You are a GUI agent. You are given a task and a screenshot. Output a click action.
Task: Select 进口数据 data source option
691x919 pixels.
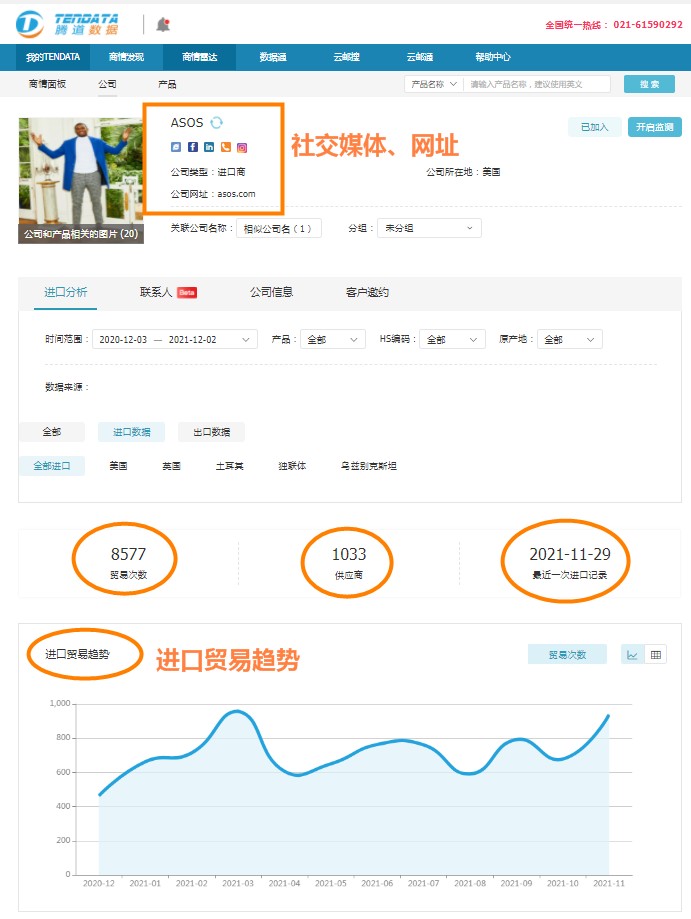pos(131,432)
